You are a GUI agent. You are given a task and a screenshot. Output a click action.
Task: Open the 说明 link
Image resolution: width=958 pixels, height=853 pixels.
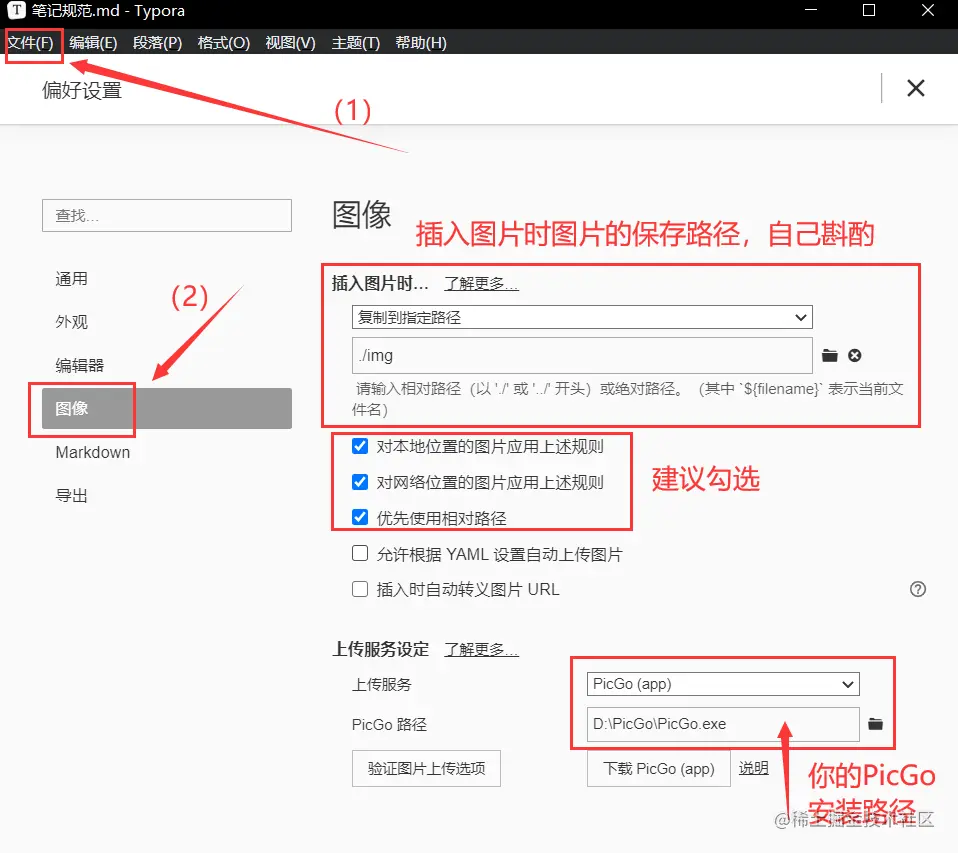click(x=753, y=768)
